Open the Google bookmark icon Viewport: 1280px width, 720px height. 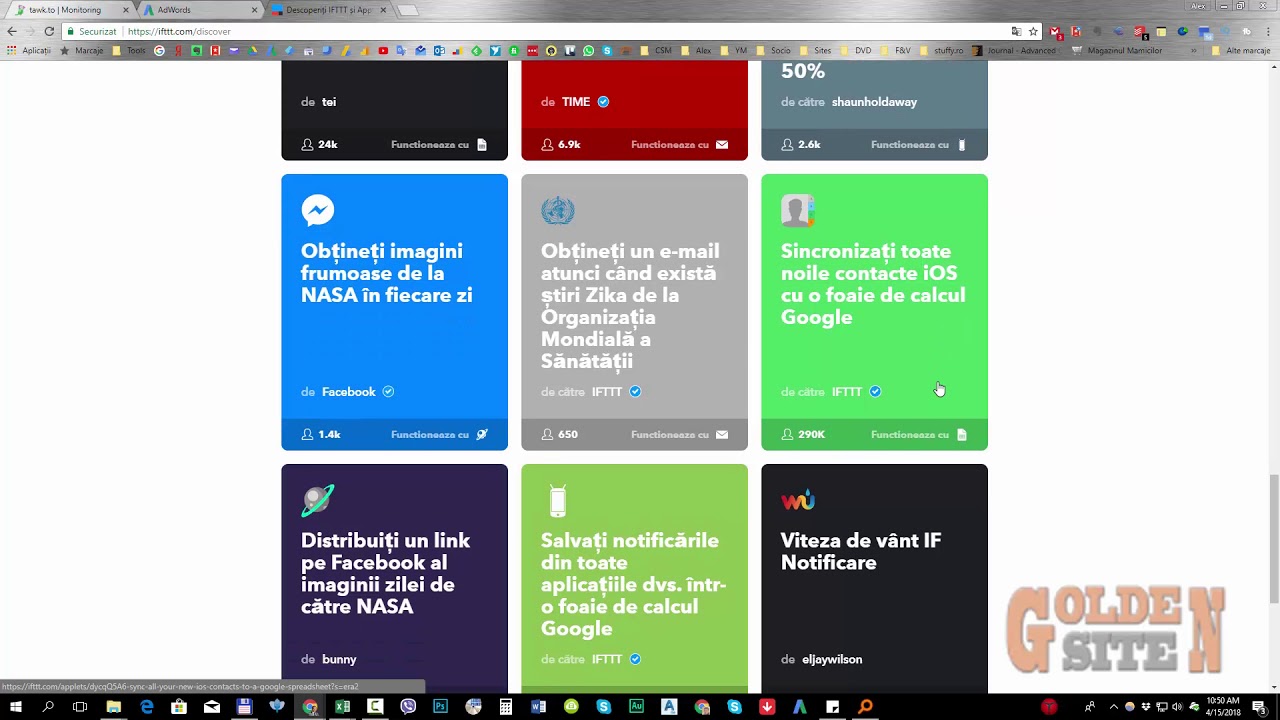tap(159, 50)
